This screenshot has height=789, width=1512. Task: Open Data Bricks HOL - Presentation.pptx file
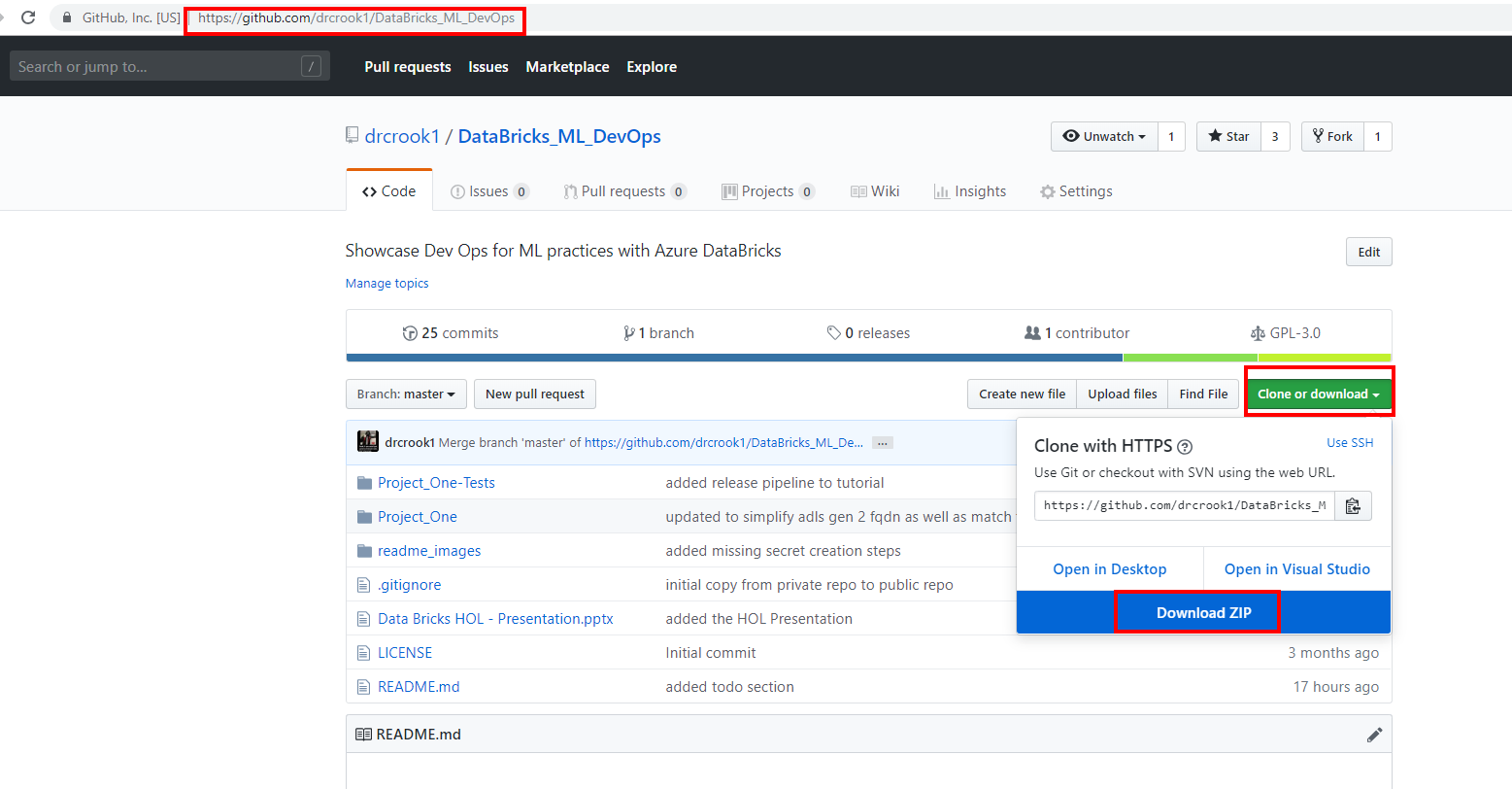click(x=495, y=619)
